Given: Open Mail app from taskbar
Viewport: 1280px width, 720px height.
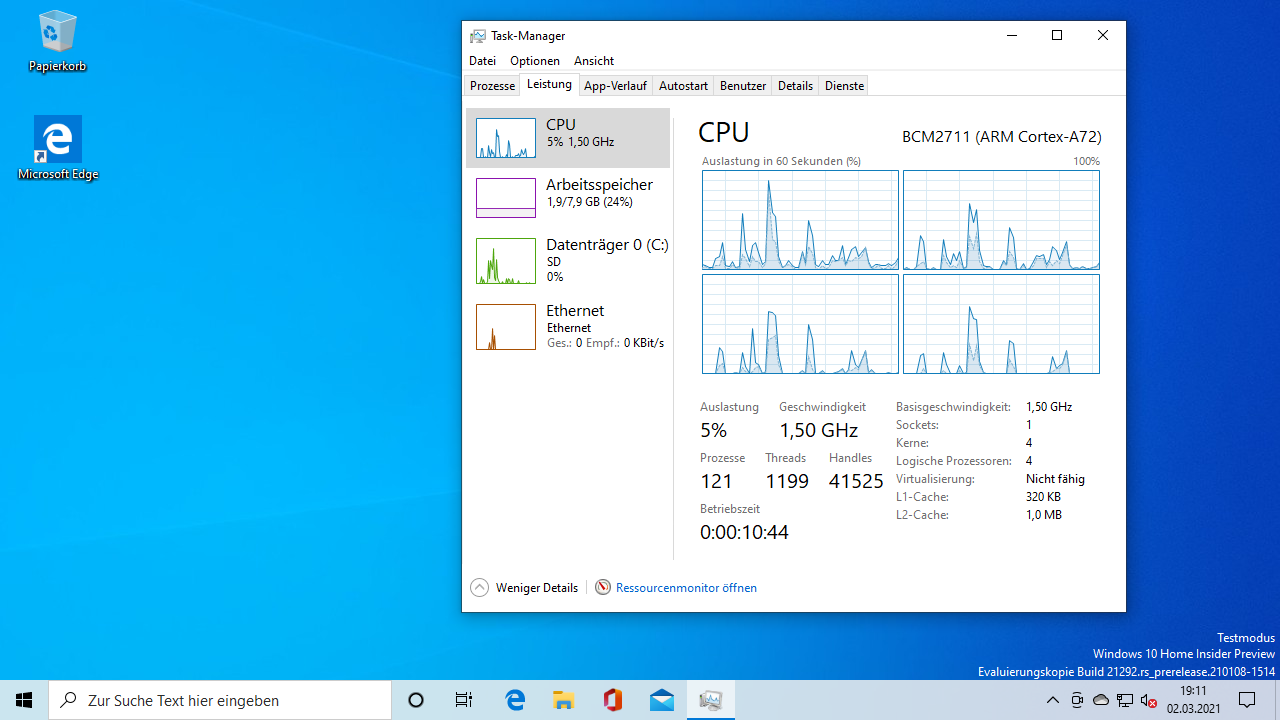Looking at the screenshot, I should (x=662, y=700).
